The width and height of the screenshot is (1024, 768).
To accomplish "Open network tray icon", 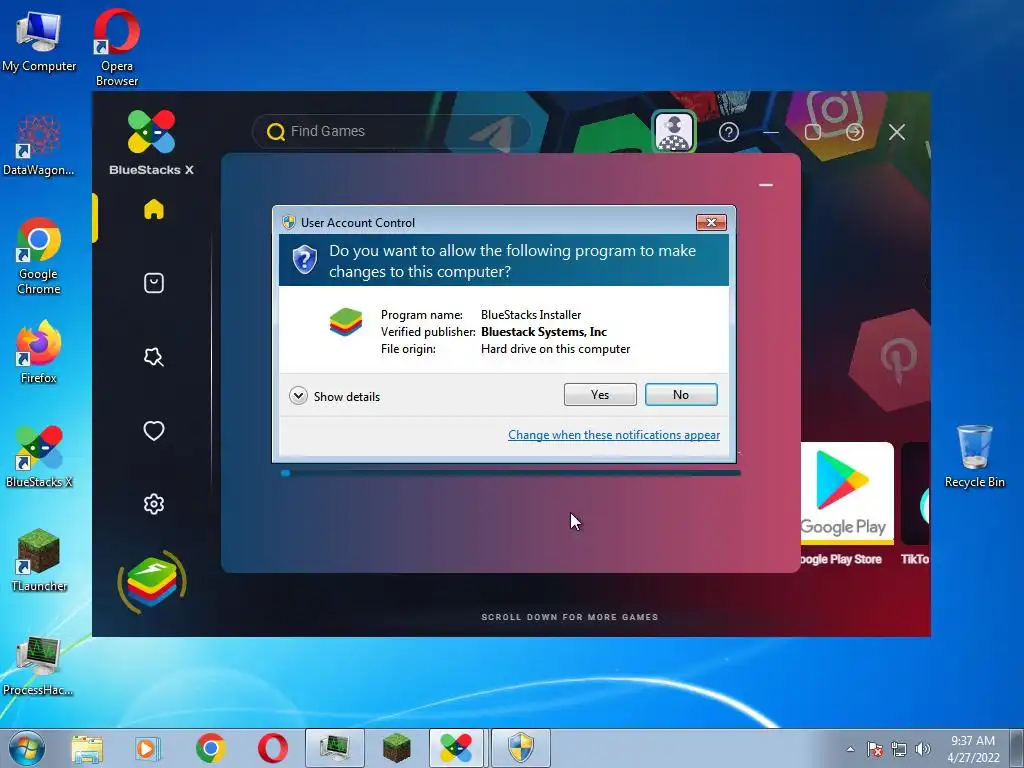I will coord(899,749).
